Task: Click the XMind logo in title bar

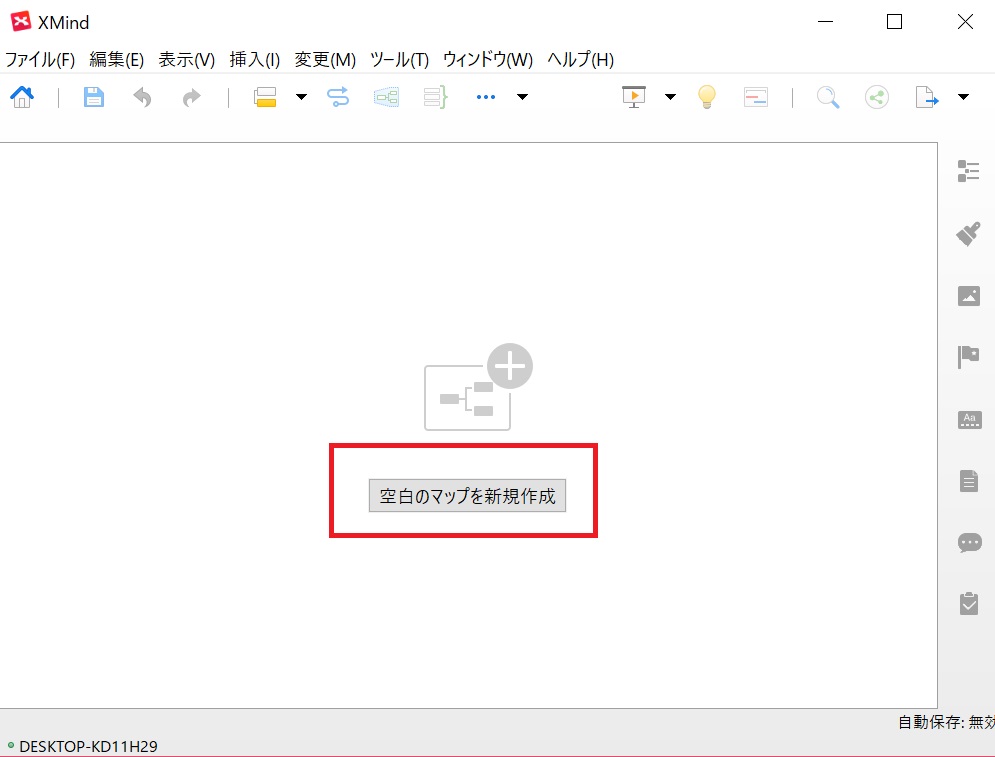Action: 21,22
